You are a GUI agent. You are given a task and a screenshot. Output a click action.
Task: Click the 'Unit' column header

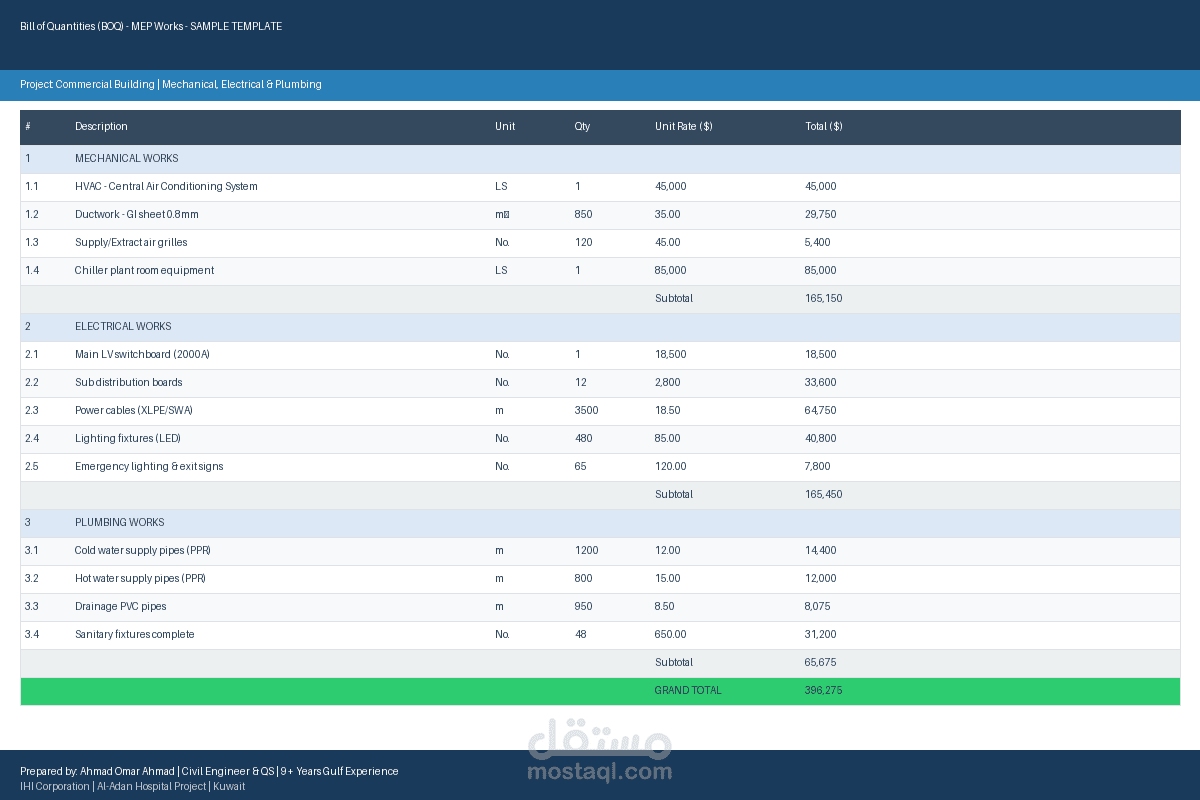pos(505,127)
